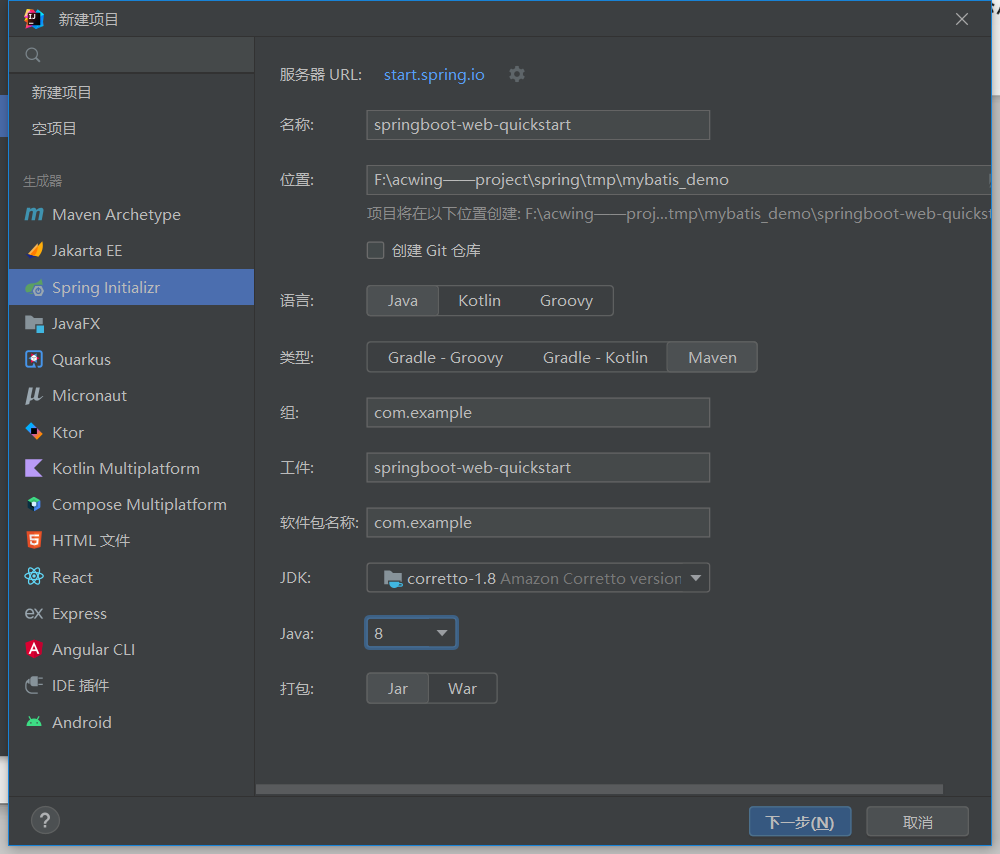The image size is (1000, 854).
Task: Select the Maven Archetype generator
Action: [x=132, y=214]
